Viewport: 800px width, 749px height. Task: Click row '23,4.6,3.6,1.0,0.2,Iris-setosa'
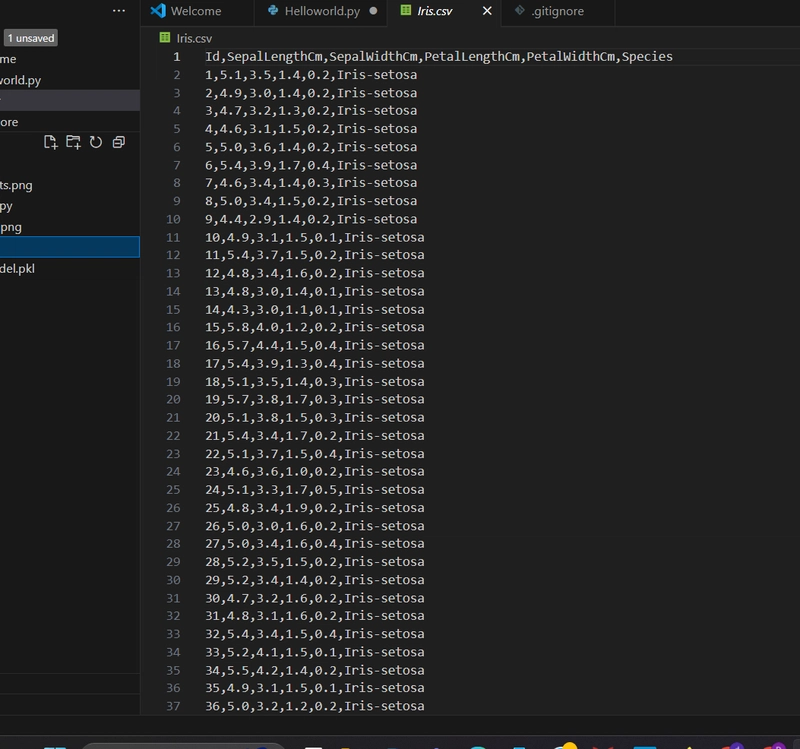point(315,471)
